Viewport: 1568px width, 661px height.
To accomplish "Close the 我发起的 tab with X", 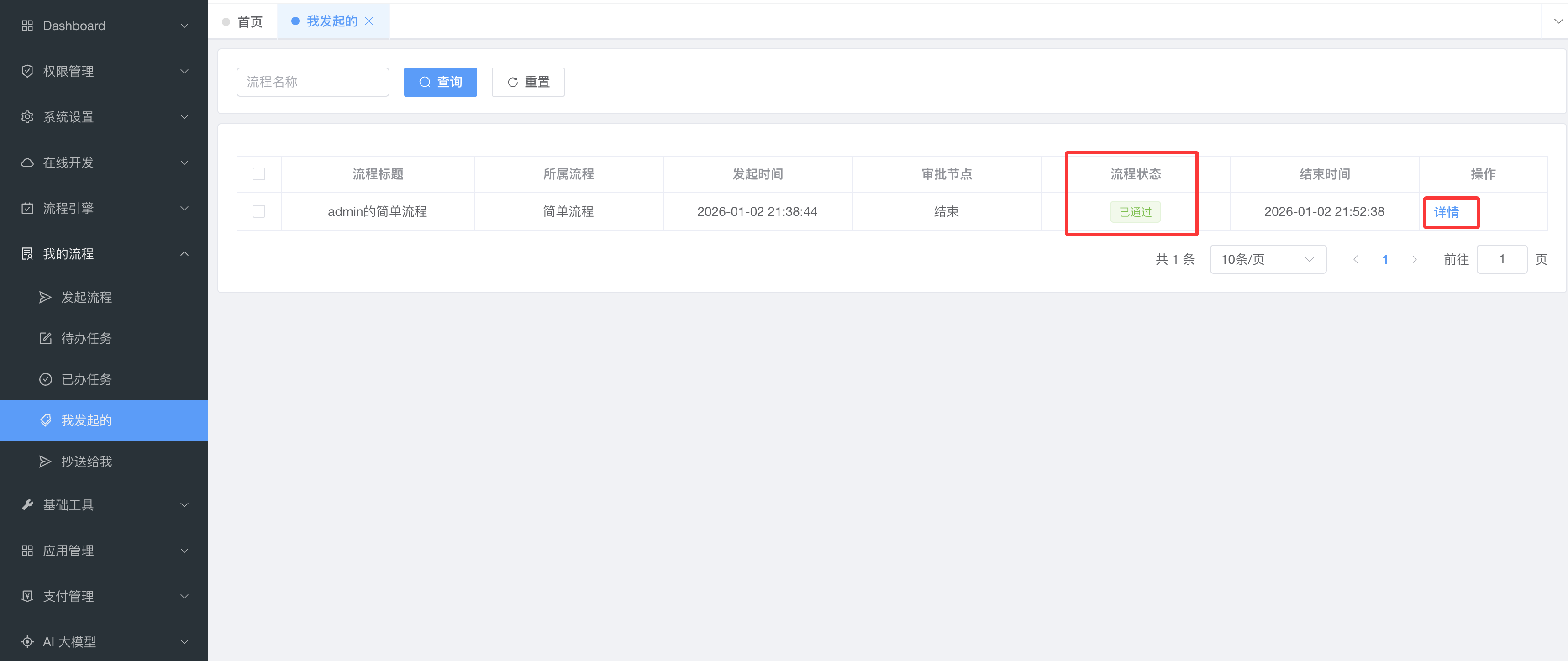I will click(369, 21).
